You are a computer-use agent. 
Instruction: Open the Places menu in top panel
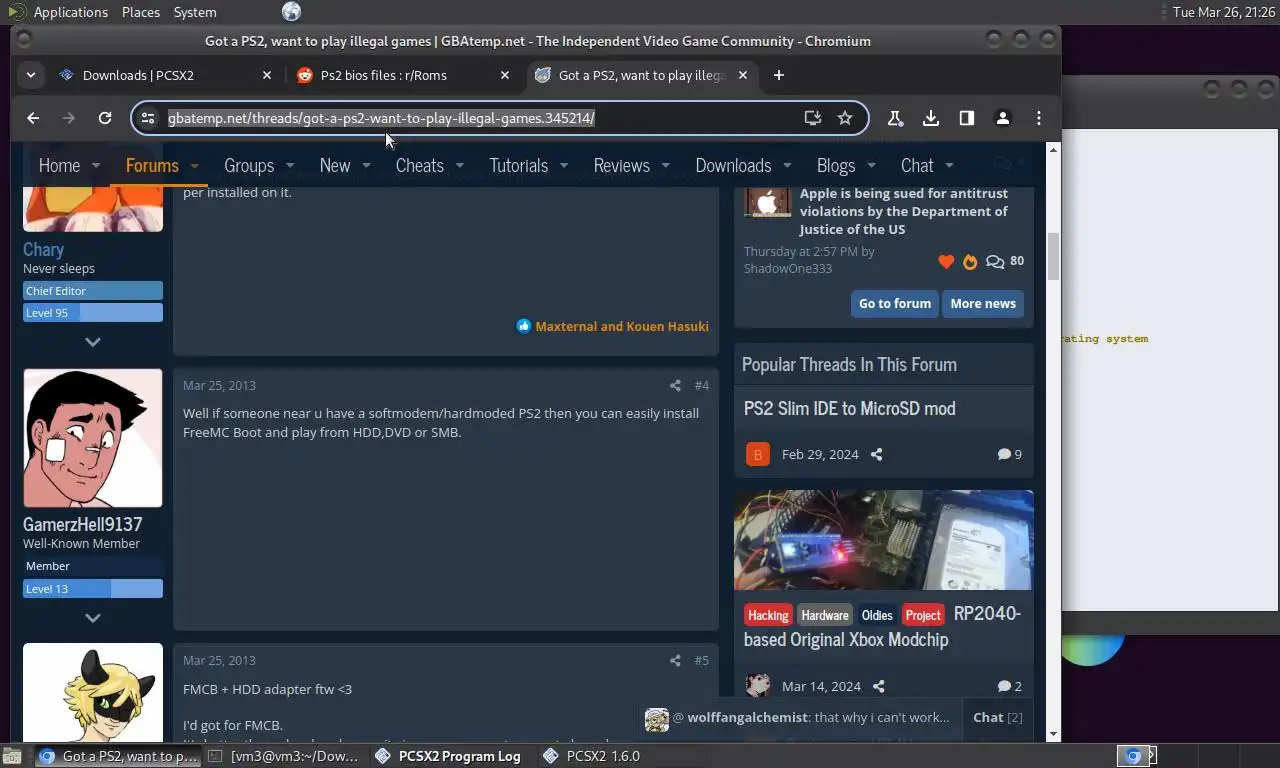point(141,12)
